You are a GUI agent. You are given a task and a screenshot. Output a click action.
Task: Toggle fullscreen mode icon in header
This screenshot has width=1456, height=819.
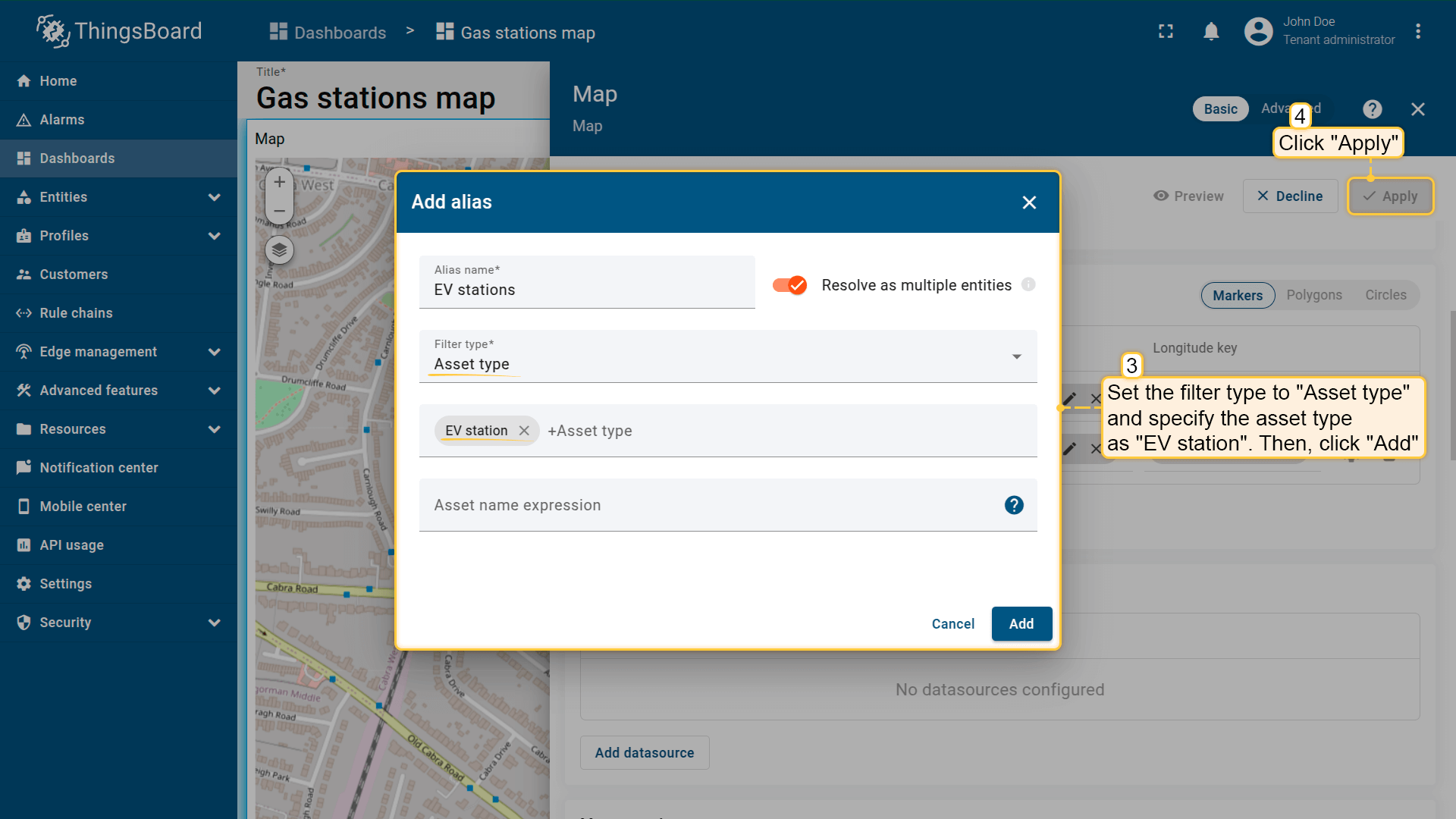pyautogui.click(x=1166, y=32)
